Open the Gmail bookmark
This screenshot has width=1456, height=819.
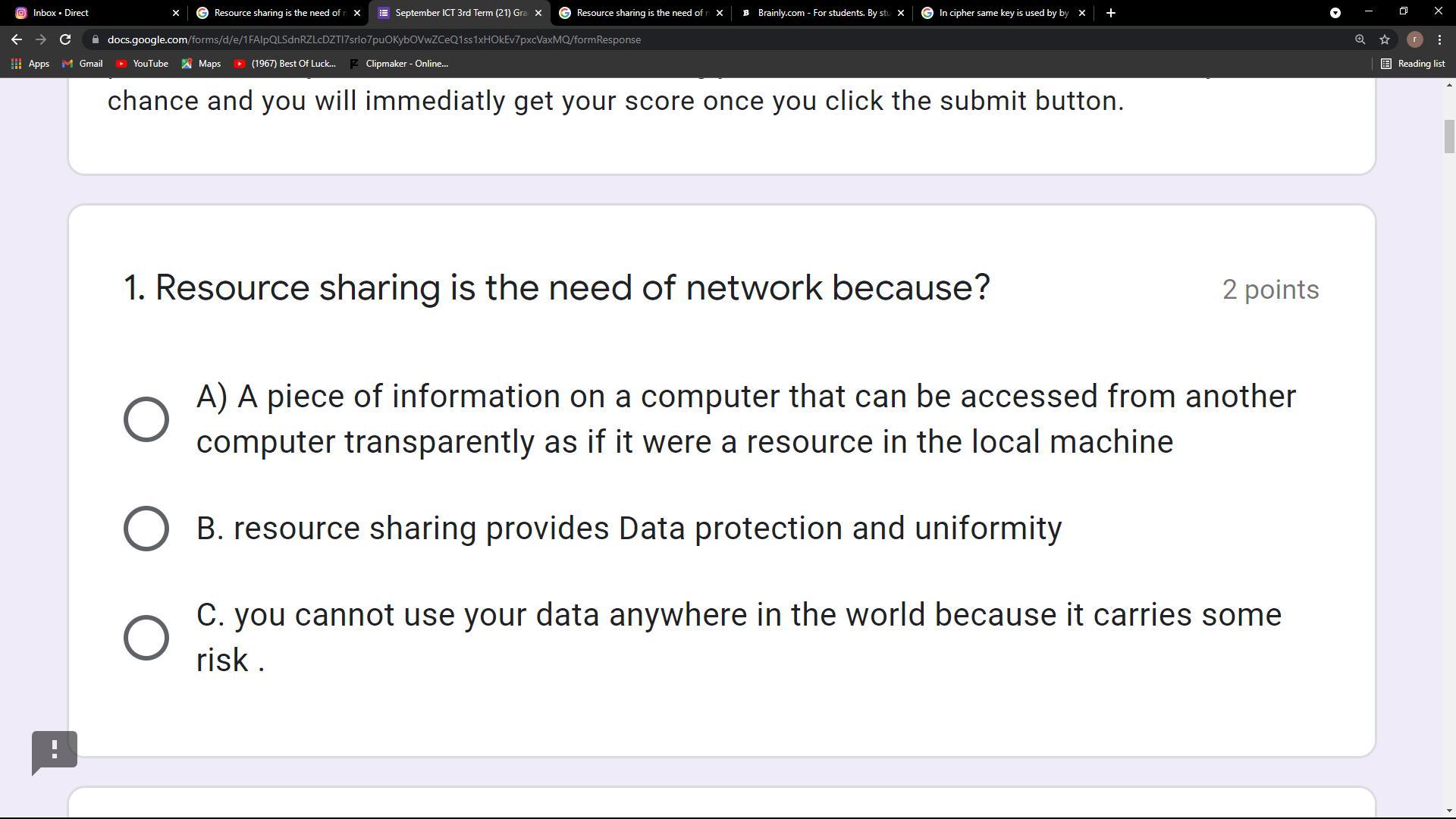tap(82, 64)
